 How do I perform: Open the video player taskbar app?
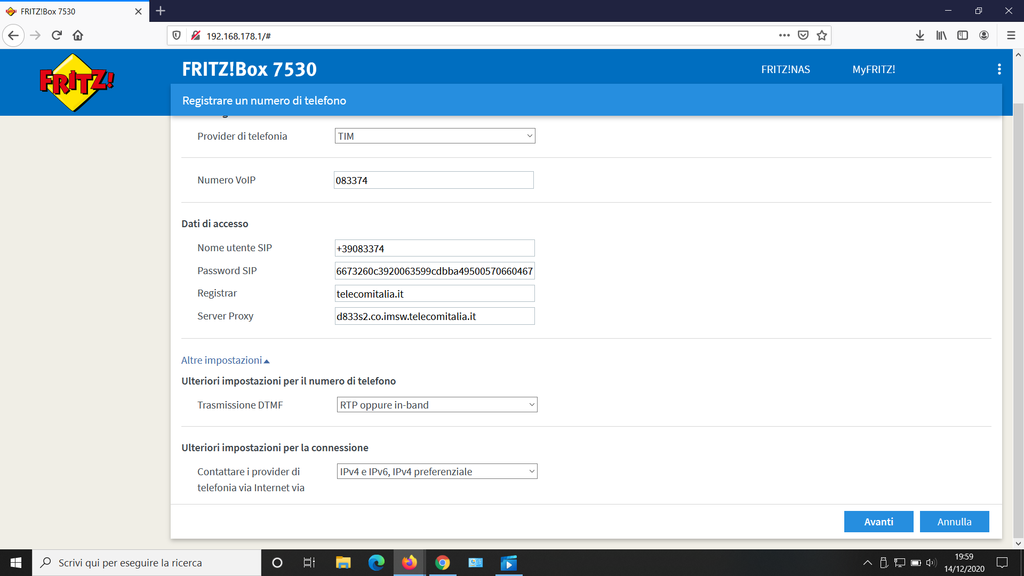click(509, 562)
